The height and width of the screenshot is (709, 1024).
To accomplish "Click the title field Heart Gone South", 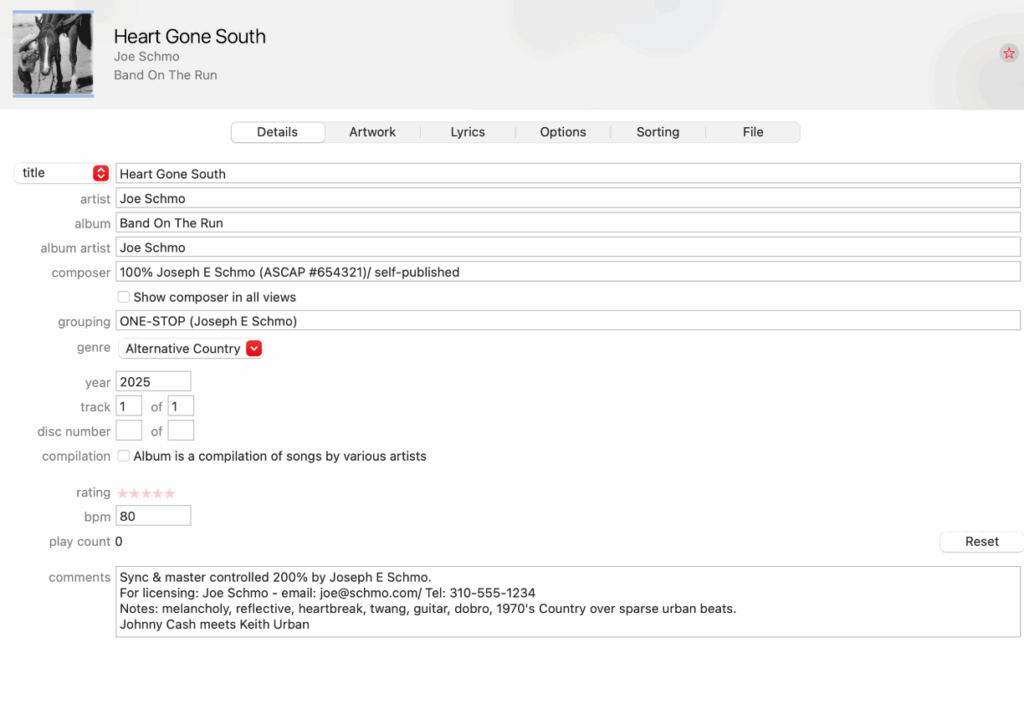I will click(x=568, y=174).
